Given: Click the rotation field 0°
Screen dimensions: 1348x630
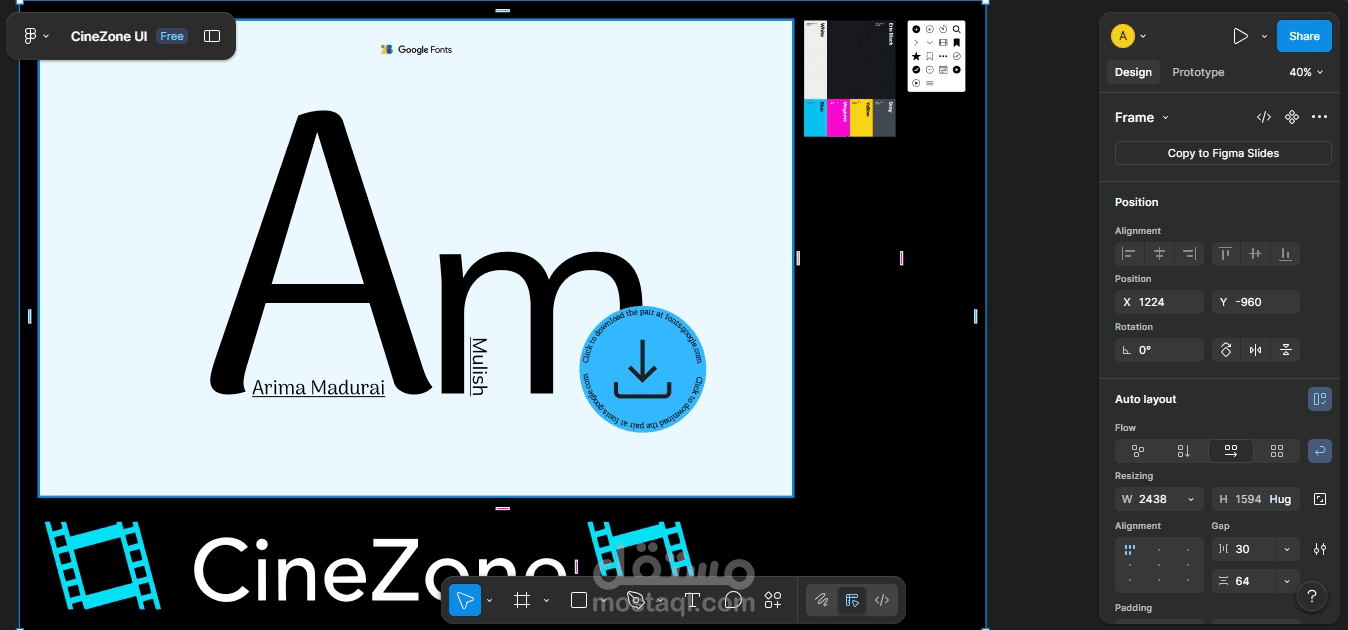Looking at the screenshot, I should coord(1159,350).
